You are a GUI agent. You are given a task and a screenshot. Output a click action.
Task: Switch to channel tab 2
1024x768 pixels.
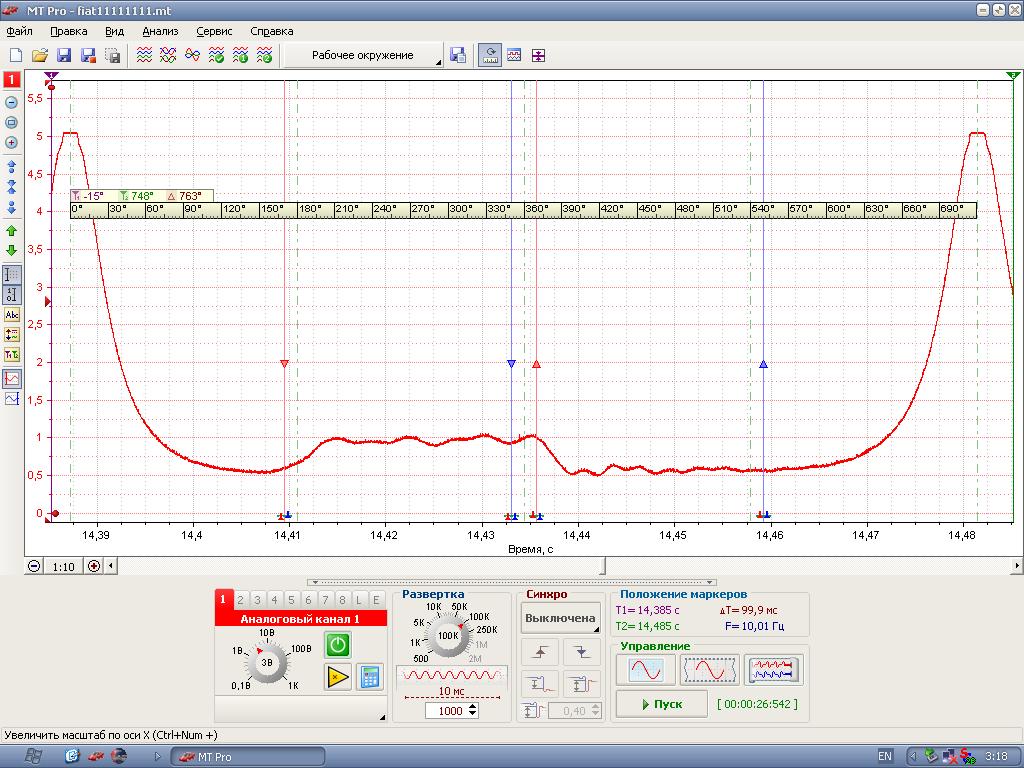pos(241,600)
